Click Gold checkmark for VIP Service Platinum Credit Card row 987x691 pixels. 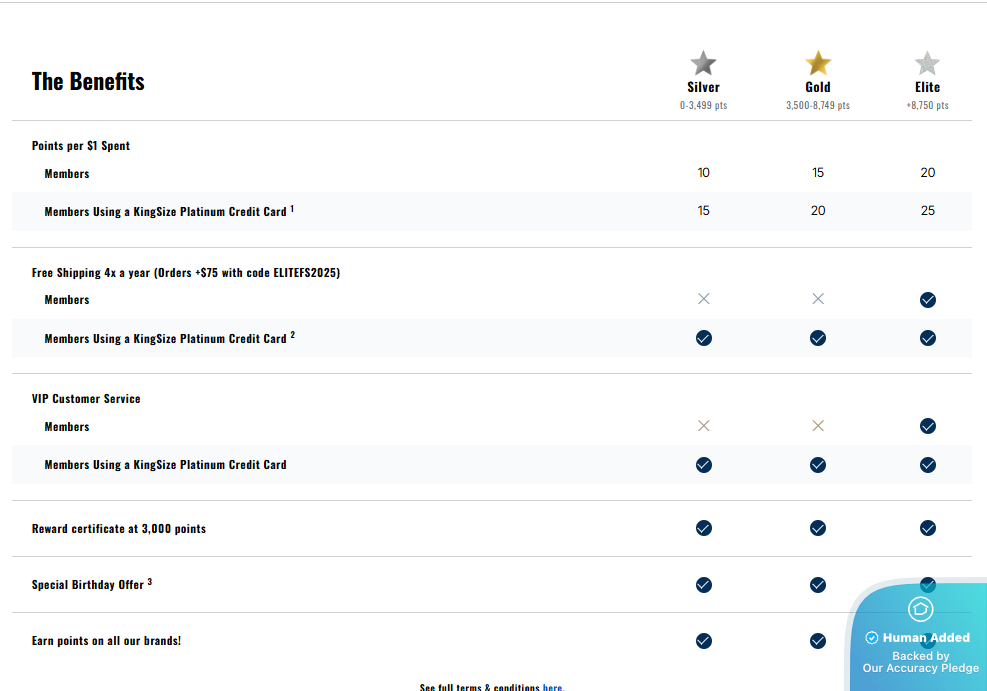pos(818,465)
